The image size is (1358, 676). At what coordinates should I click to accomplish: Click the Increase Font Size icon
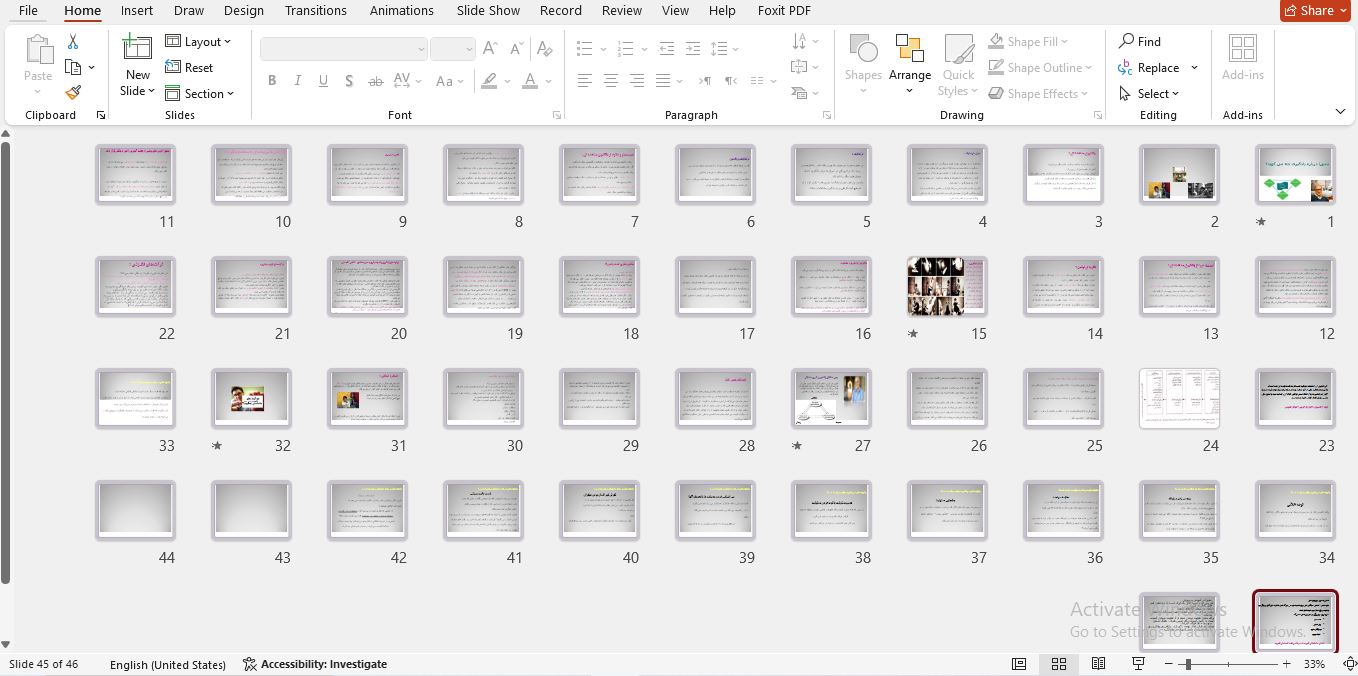coord(490,48)
